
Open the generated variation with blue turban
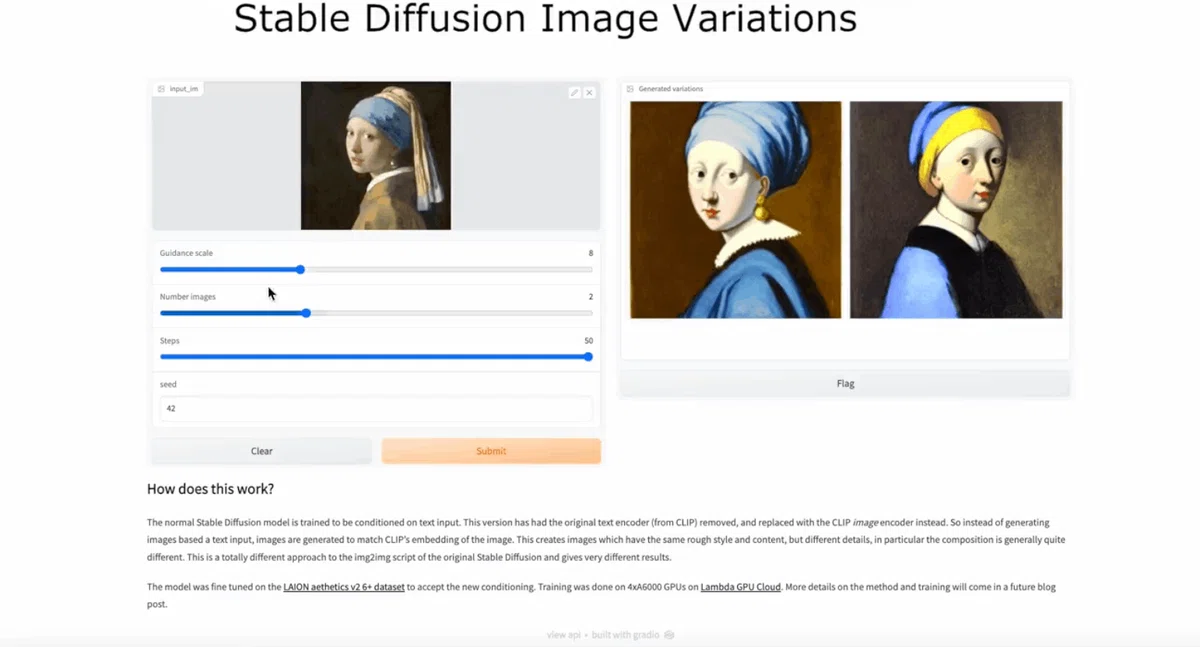tap(736, 210)
